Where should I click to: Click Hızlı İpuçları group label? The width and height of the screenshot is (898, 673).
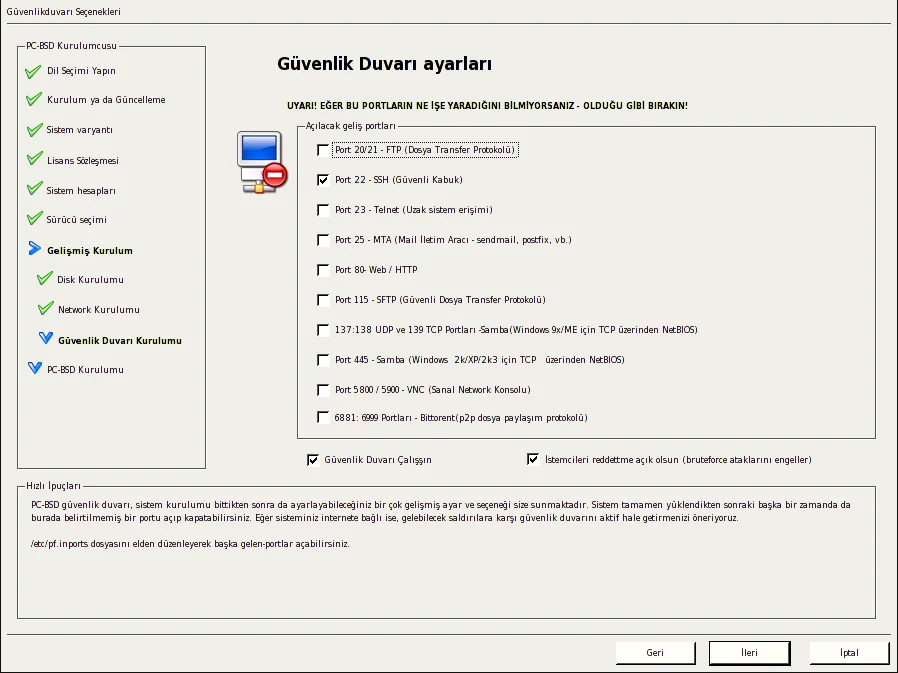coord(53,486)
